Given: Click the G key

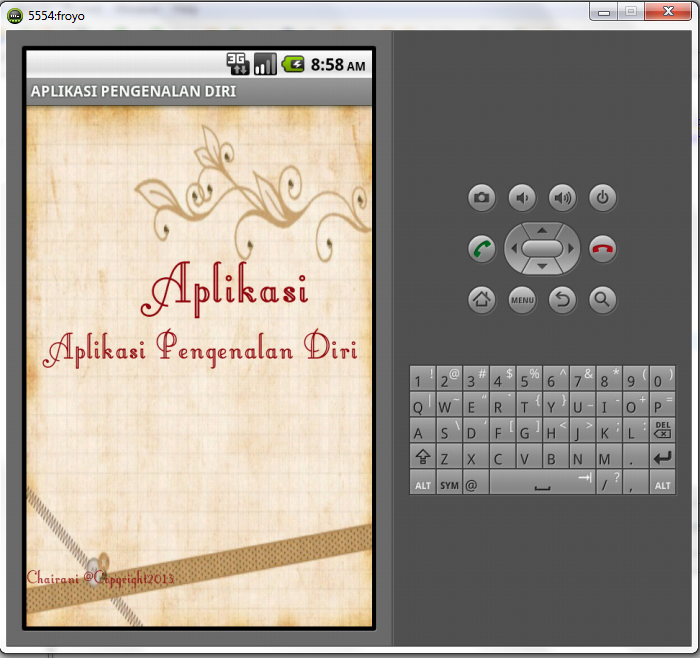Looking at the screenshot, I should click(x=529, y=430).
